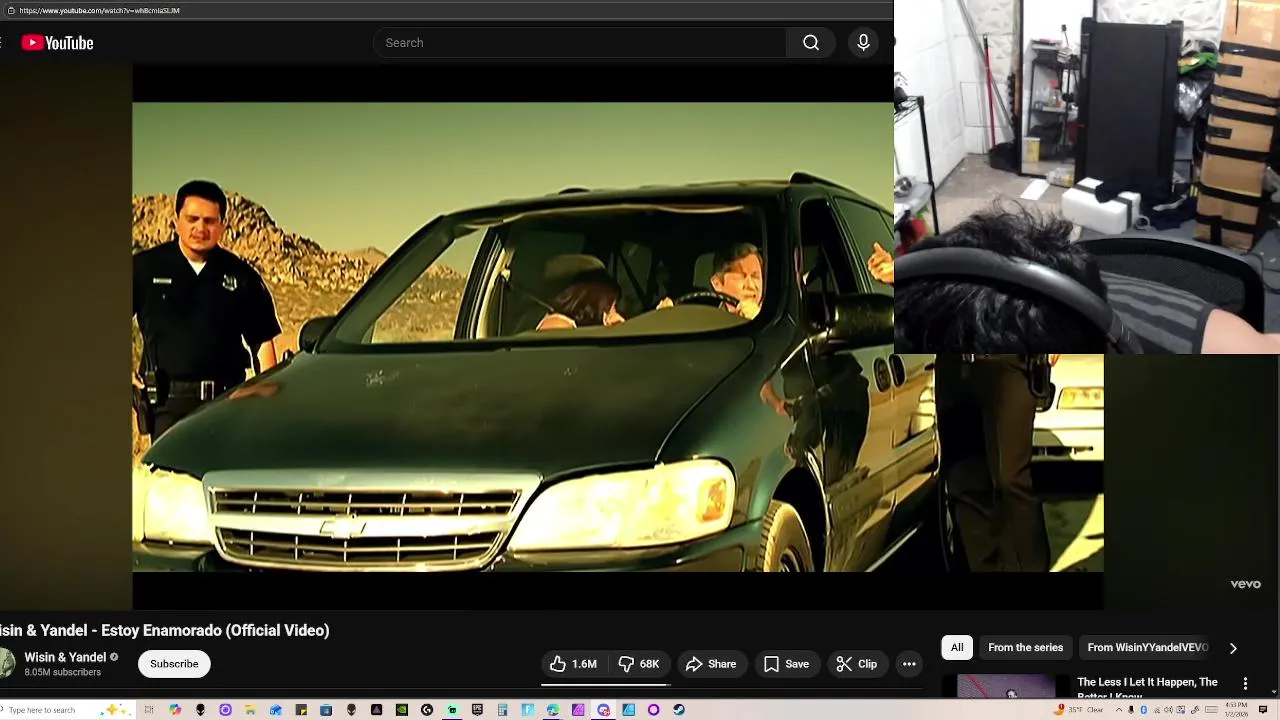The image size is (1280, 720).
Task: Open the Wisin & Yandel channel avatar
Action: point(6,664)
